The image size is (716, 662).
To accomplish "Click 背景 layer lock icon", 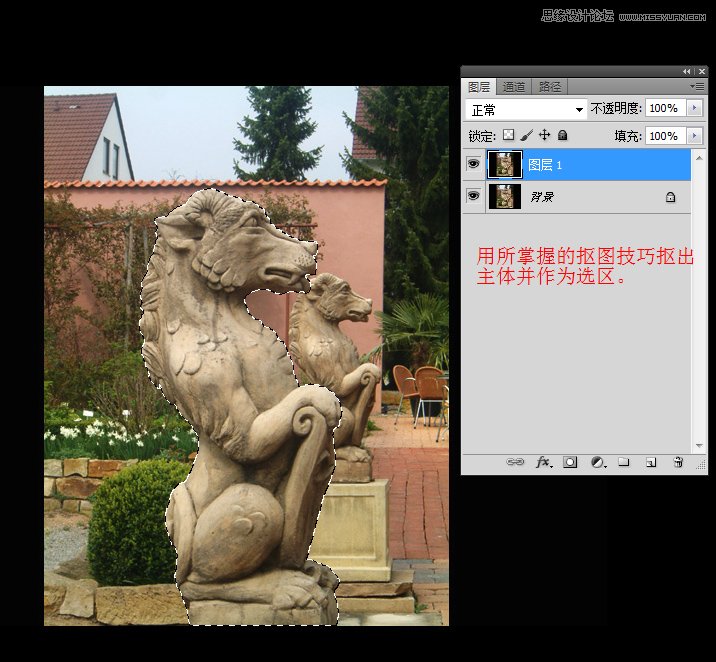I will pos(670,197).
